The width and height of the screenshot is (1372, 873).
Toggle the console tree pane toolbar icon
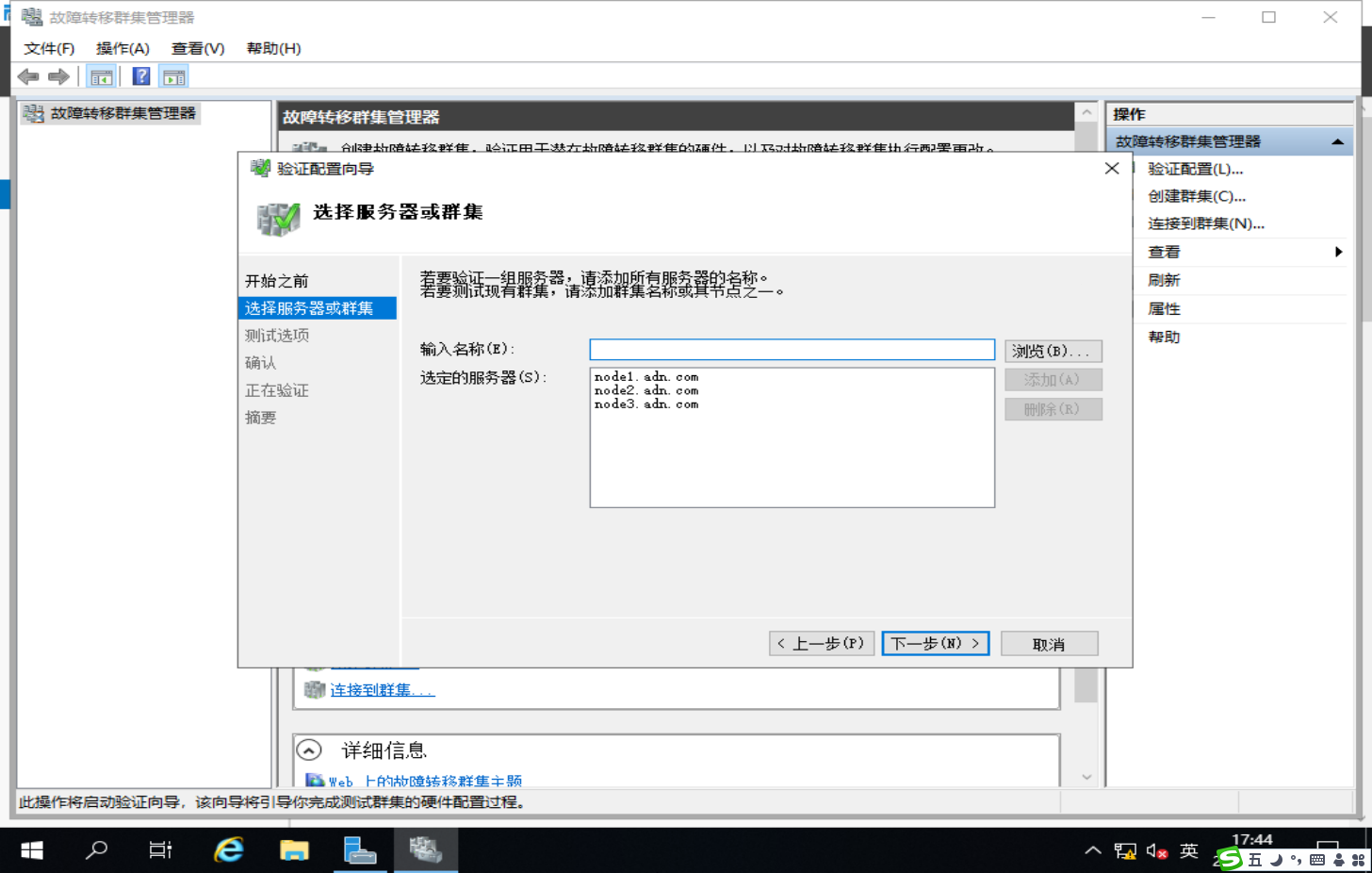coord(101,76)
